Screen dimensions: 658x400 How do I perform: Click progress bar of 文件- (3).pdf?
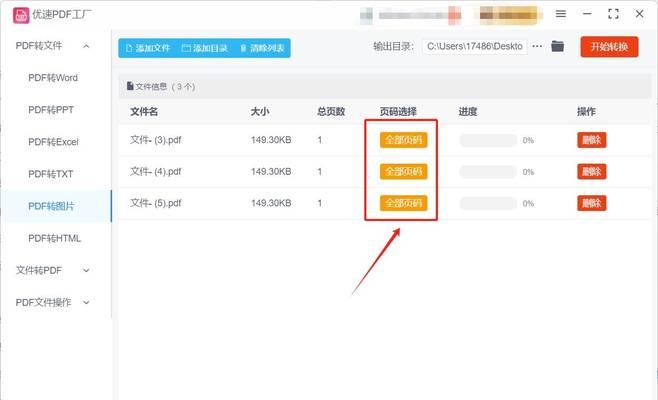click(488, 140)
